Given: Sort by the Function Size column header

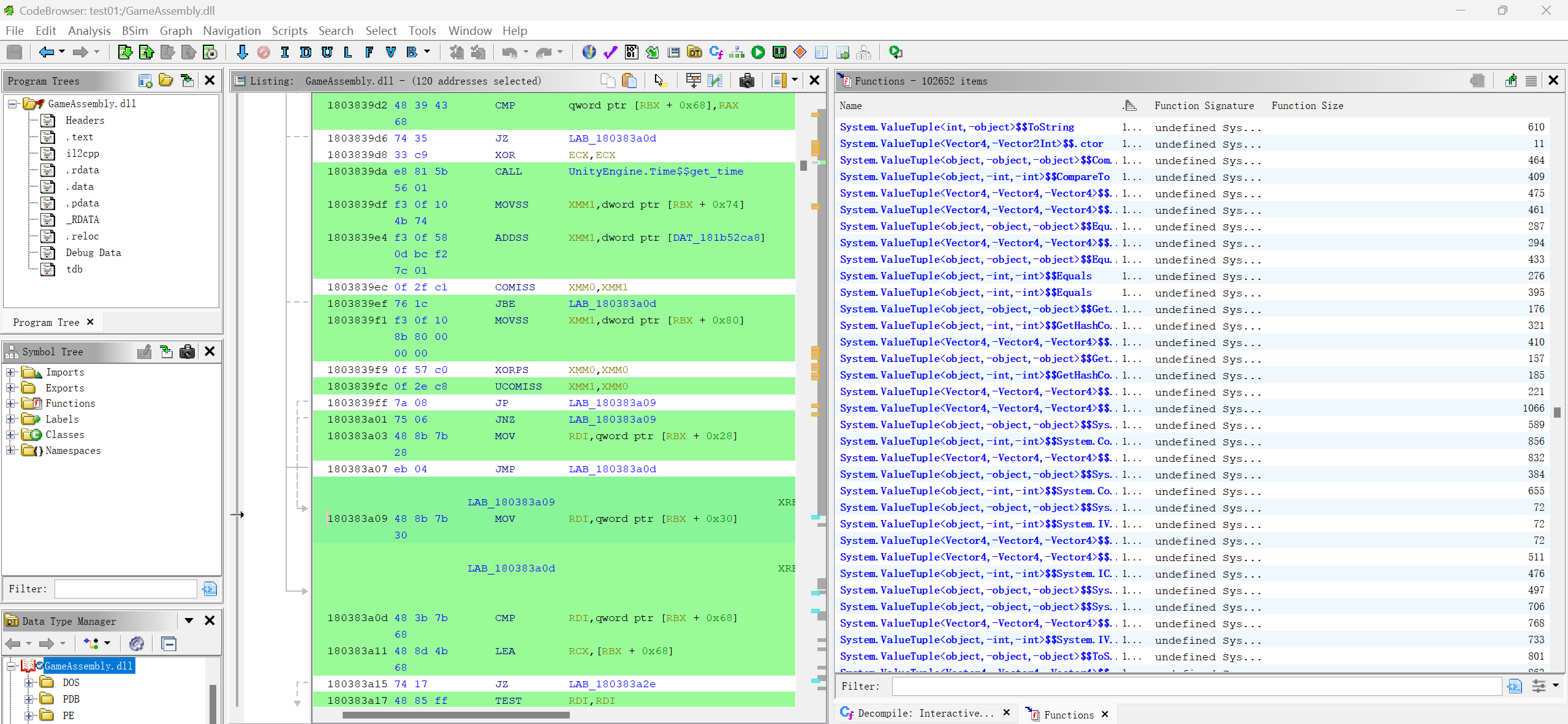Looking at the screenshot, I should pyautogui.click(x=1306, y=106).
